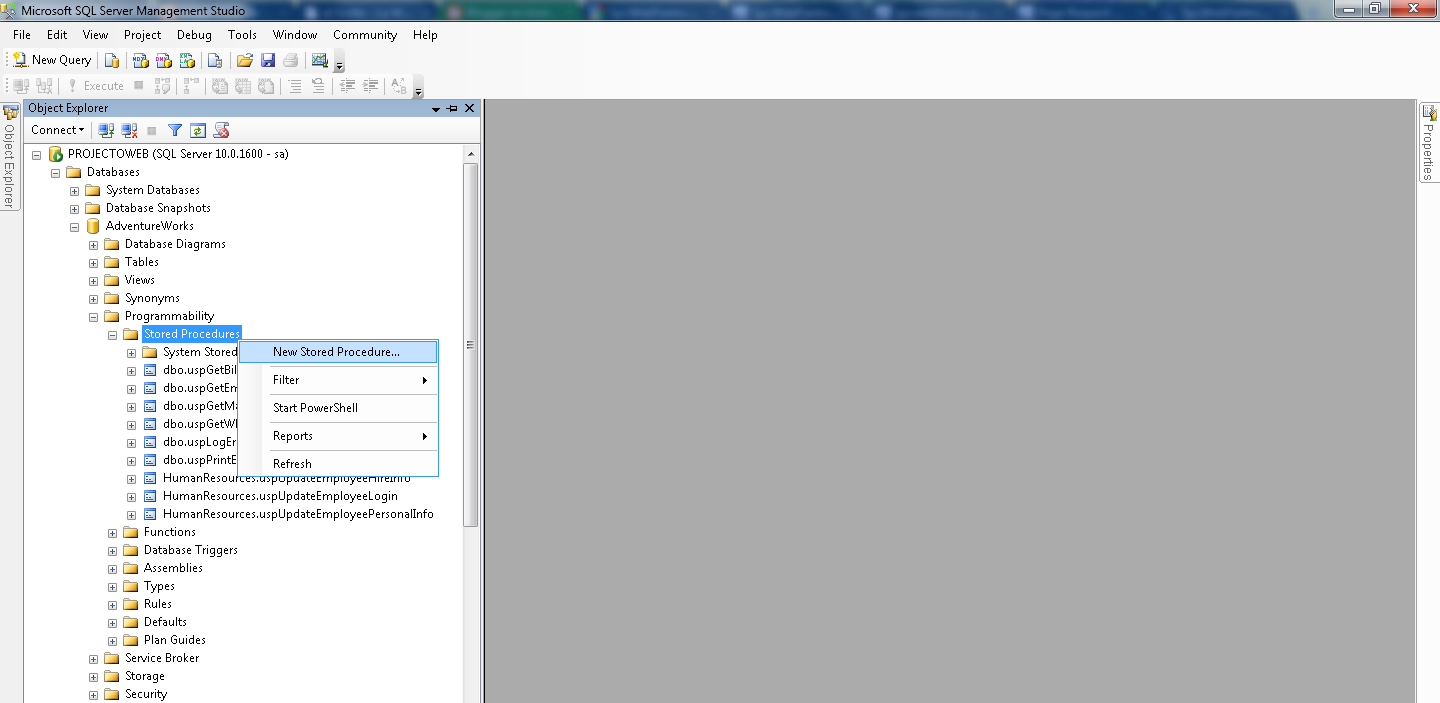Viewport: 1440px width, 703px height.
Task: Click the Object Explorer scrollbar up arrow
Action: click(x=471, y=153)
